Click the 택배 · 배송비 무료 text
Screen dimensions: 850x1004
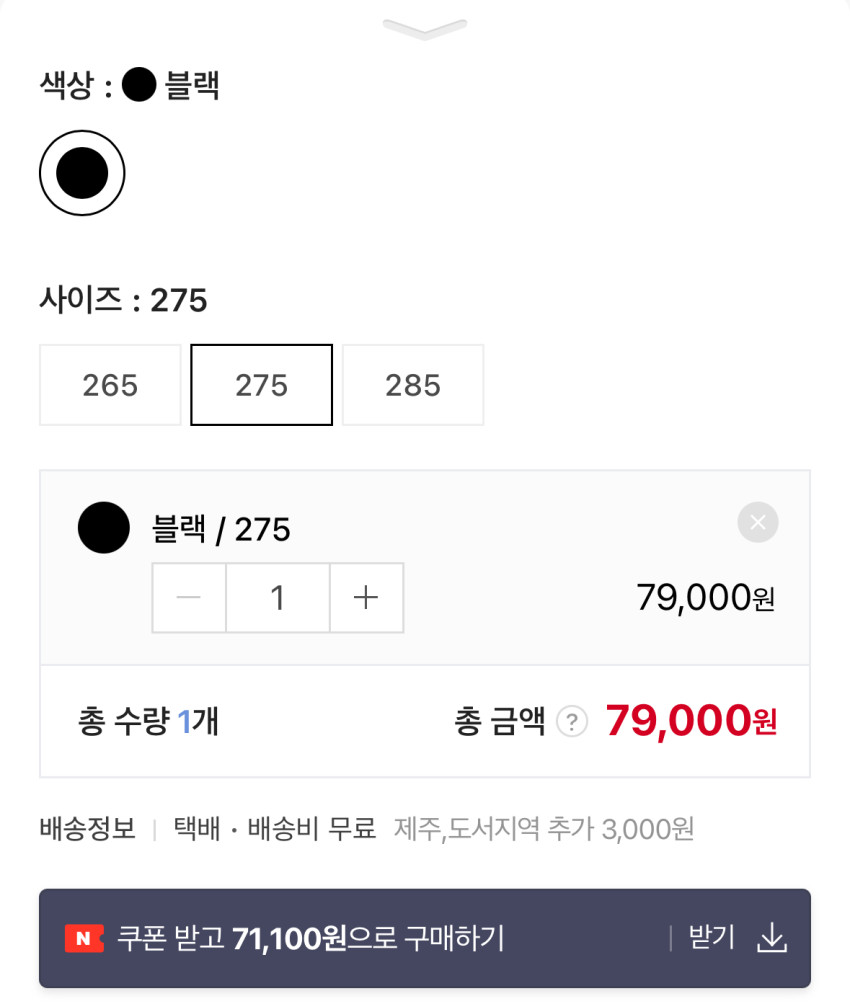tap(275, 829)
